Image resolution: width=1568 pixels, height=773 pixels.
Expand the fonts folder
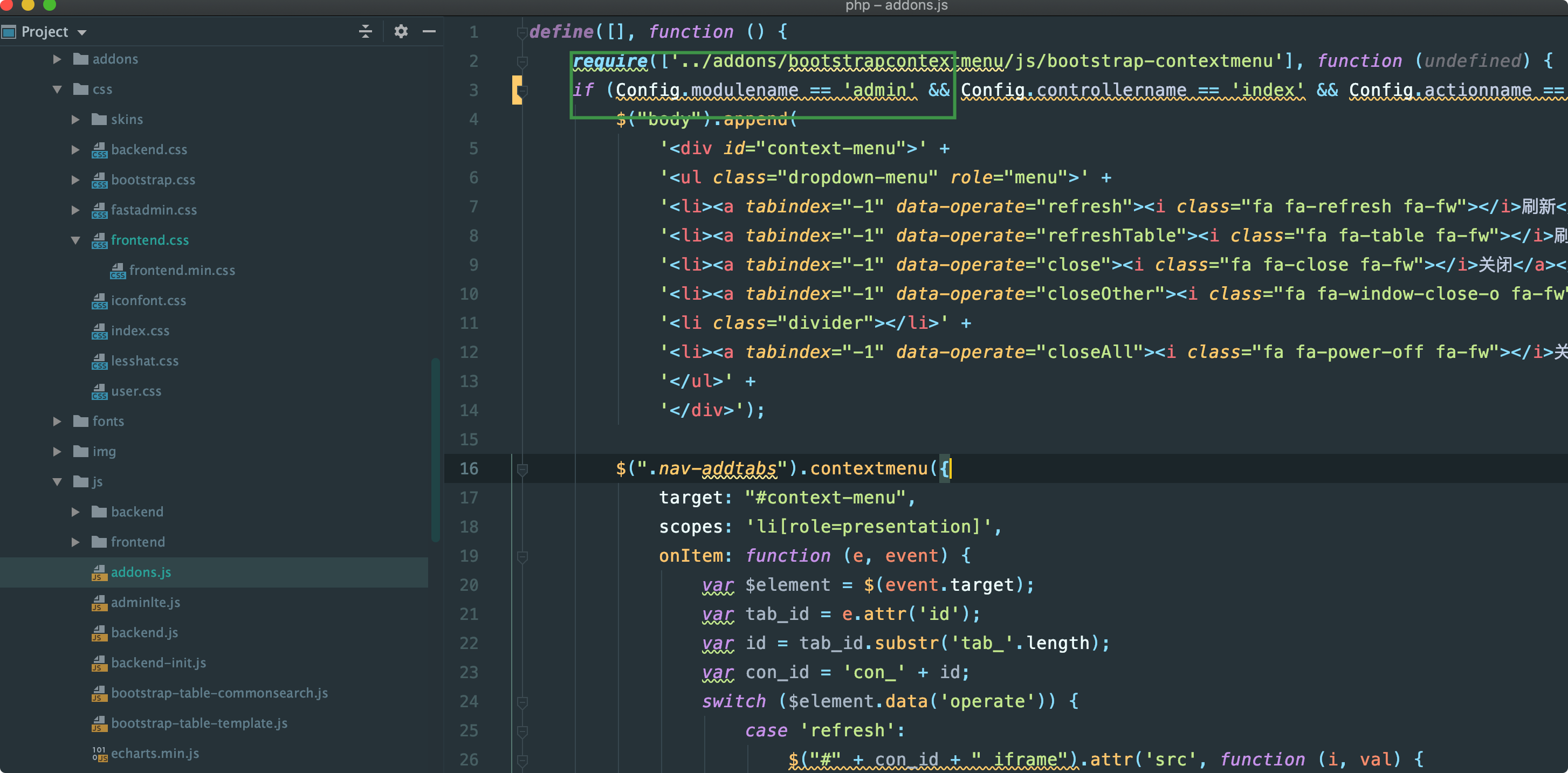click(57, 421)
